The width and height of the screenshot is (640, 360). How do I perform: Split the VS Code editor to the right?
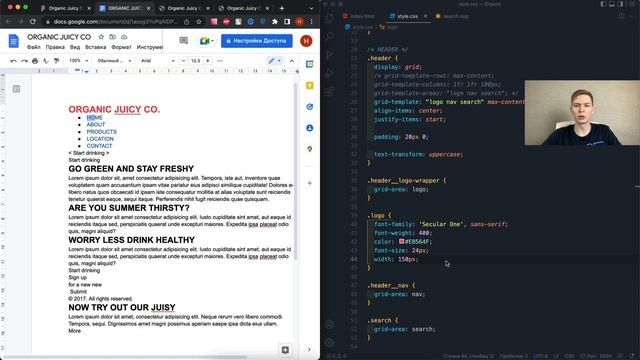pos(621,16)
